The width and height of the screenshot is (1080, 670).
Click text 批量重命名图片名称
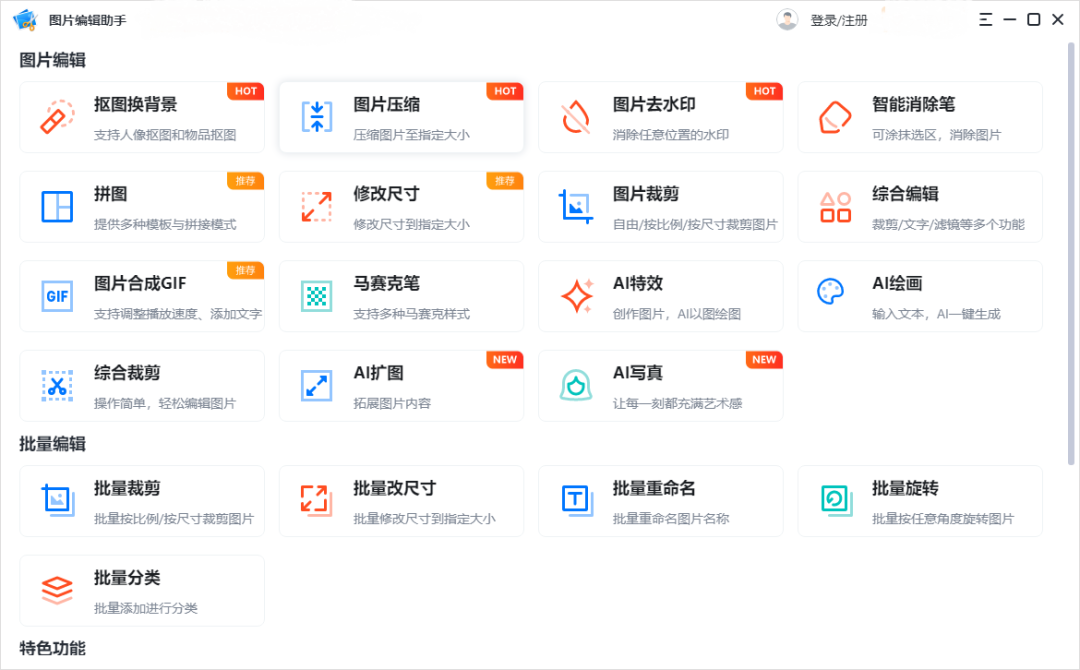tap(671, 519)
